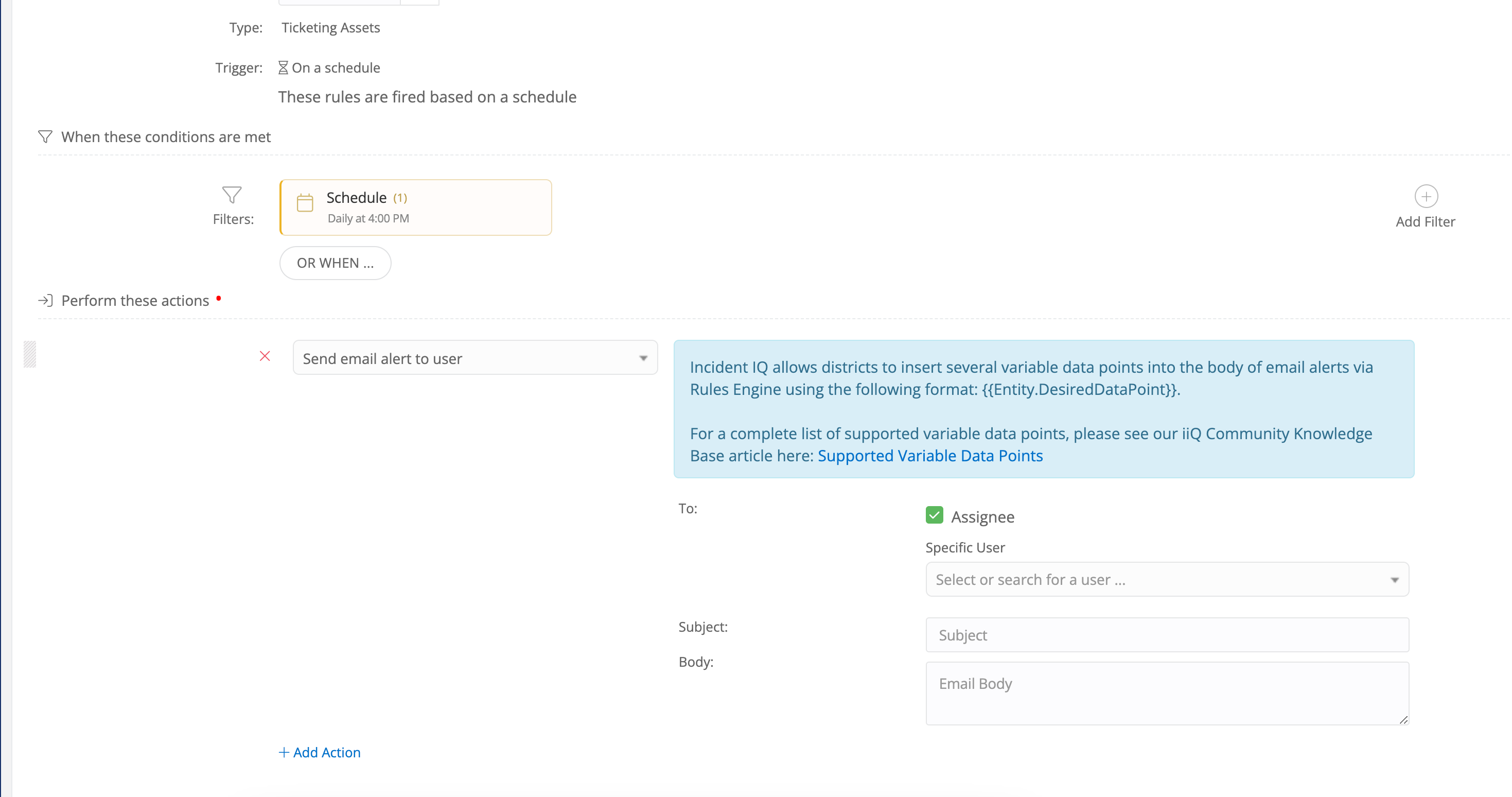
Task: Click the On a schedule trigger text
Action: (336, 67)
